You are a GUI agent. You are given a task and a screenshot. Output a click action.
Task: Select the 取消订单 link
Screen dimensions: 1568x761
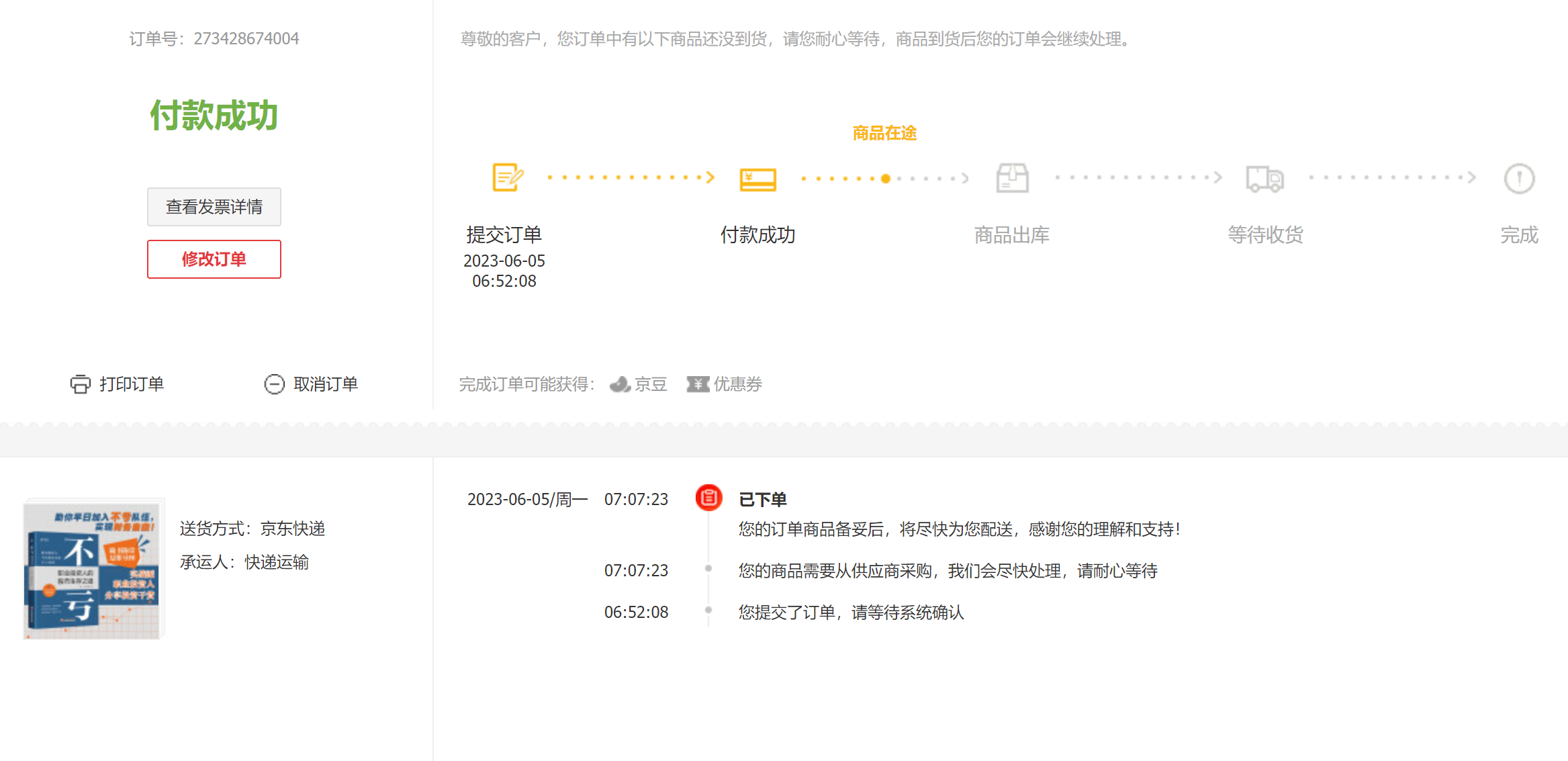coord(326,384)
